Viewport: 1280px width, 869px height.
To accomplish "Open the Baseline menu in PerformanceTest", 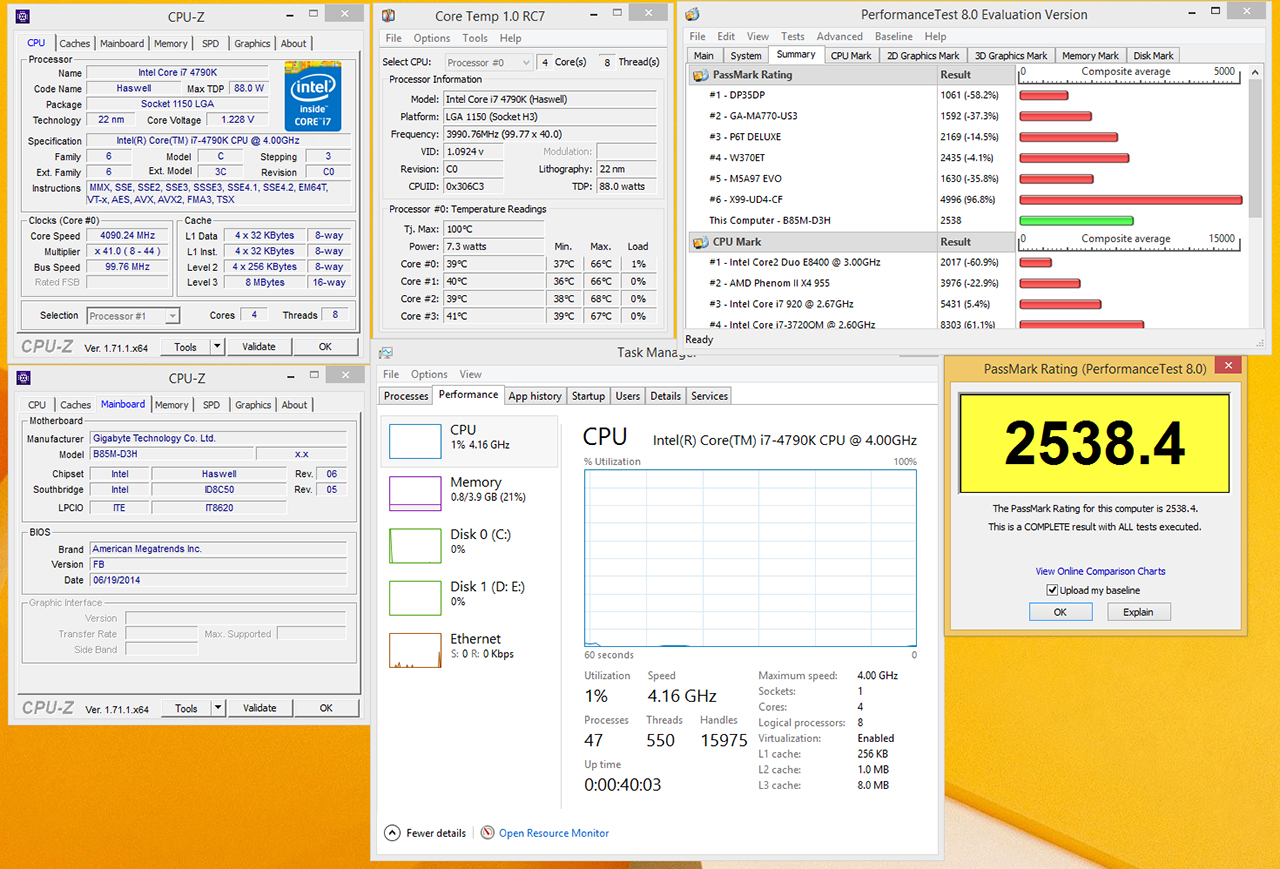I will (x=893, y=36).
